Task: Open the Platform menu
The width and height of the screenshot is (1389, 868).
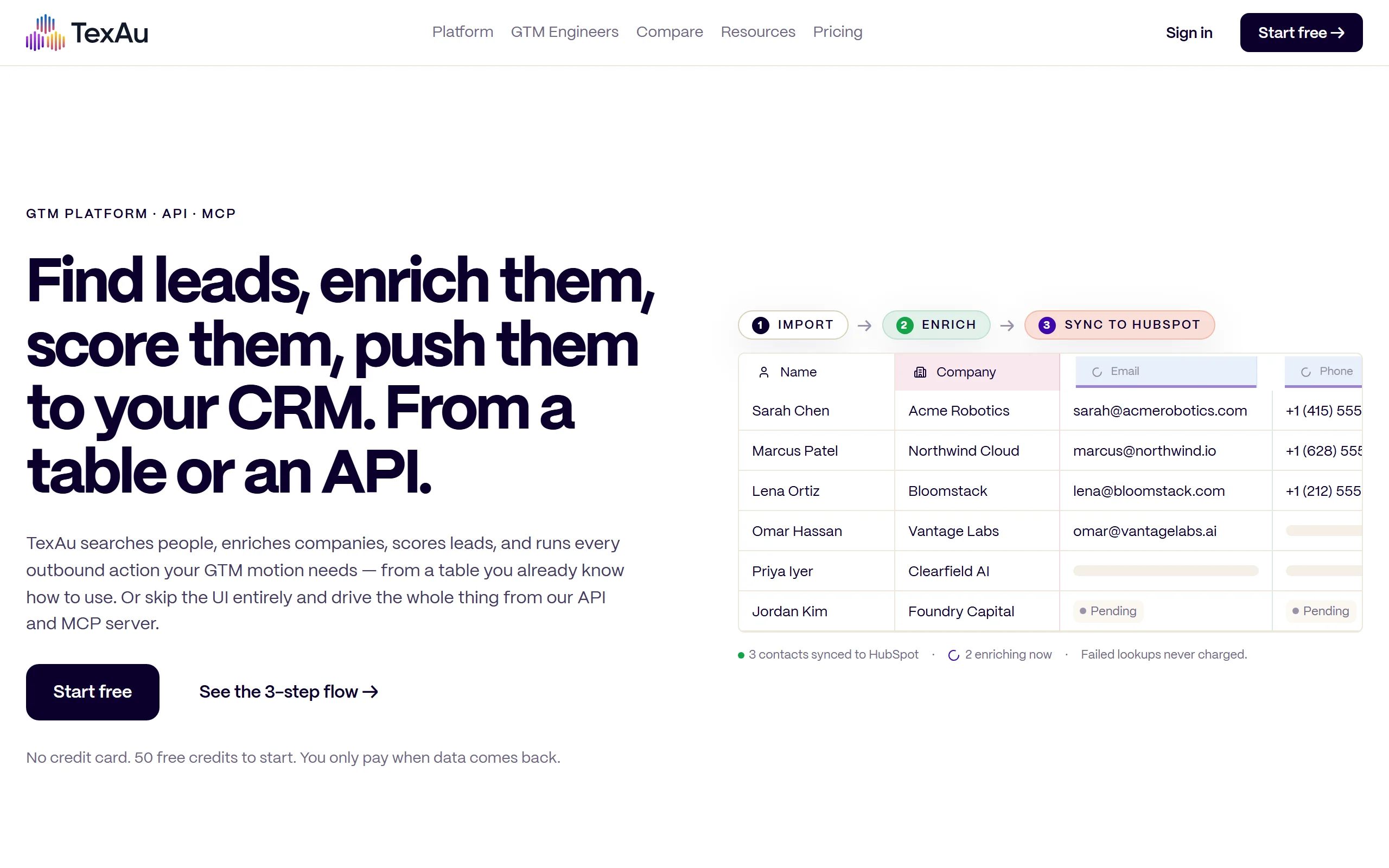Action: [x=463, y=32]
